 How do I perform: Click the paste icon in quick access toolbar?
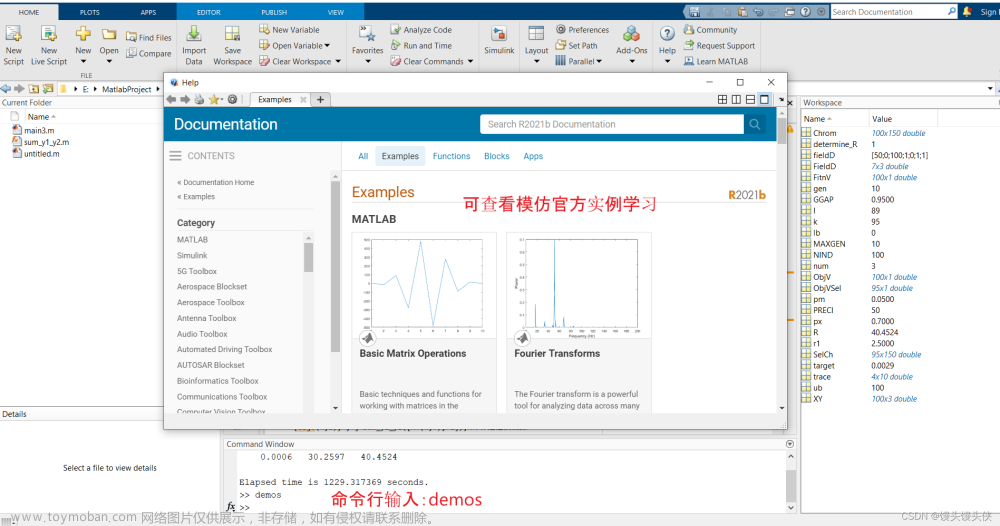(742, 11)
